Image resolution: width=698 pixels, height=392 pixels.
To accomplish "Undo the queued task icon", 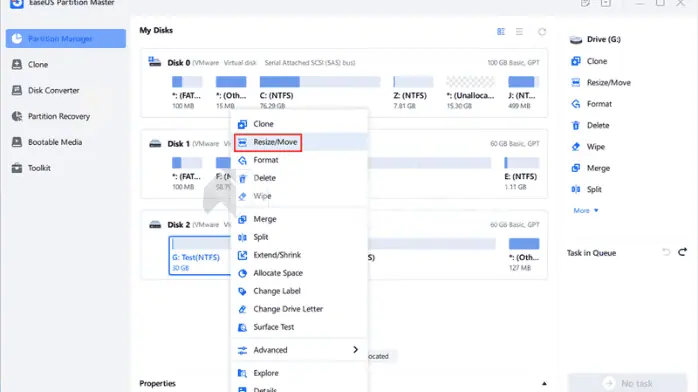I will click(666, 252).
